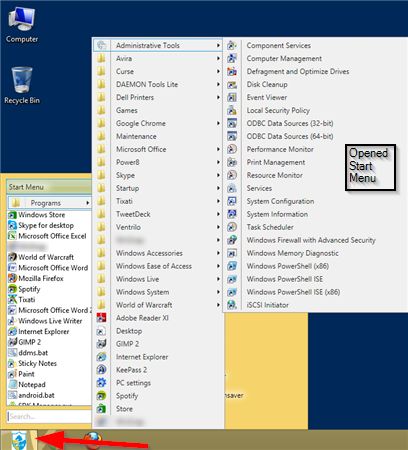Screen dimensions: 408x450
Task: Open the Local Security Policy icon
Action: pos(232,110)
